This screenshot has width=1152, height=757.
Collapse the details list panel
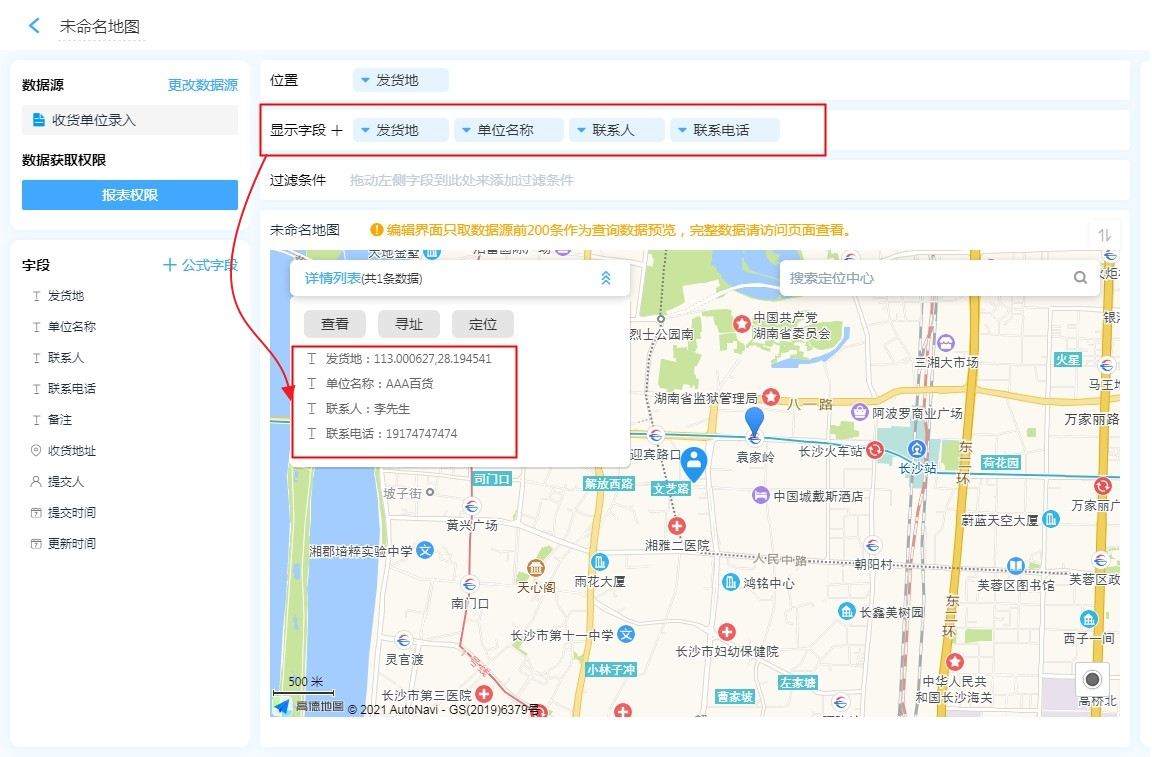pyautogui.click(x=605, y=279)
